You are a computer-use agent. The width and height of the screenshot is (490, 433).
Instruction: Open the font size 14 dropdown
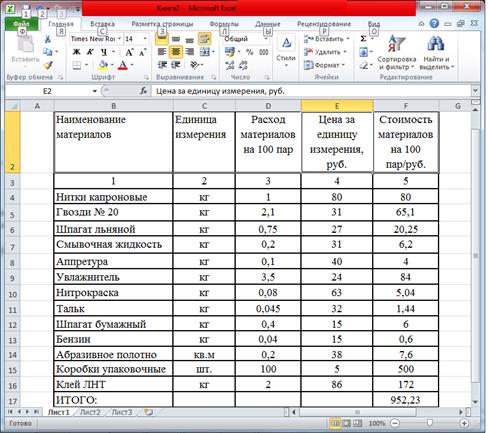145,39
